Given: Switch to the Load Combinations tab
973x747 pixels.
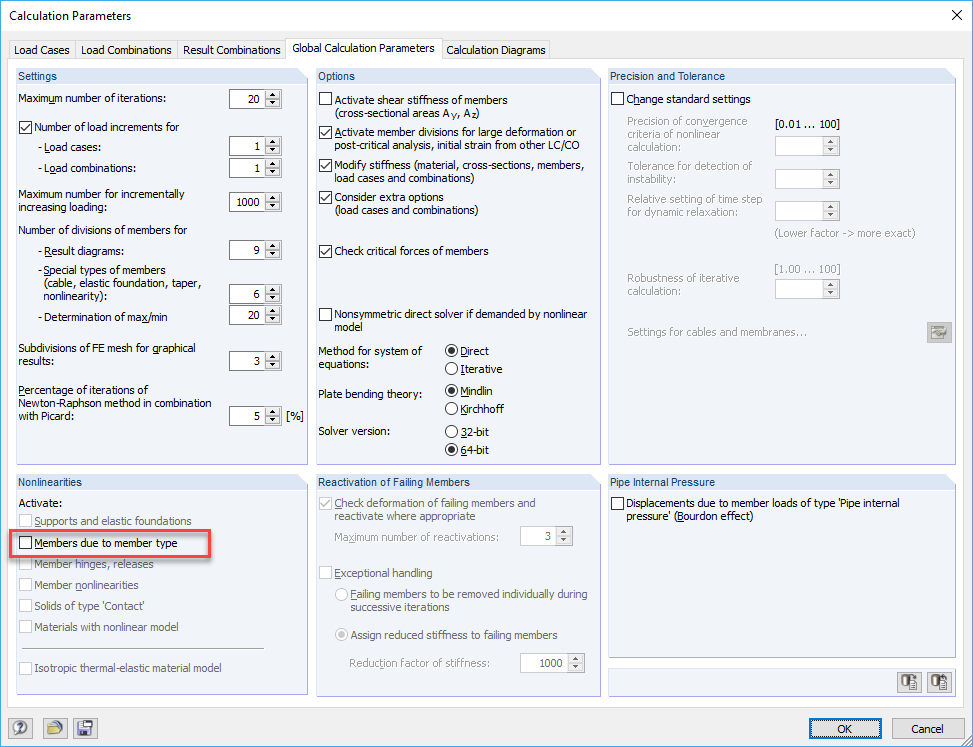Looking at the screenshot, I should pos(126,49).
